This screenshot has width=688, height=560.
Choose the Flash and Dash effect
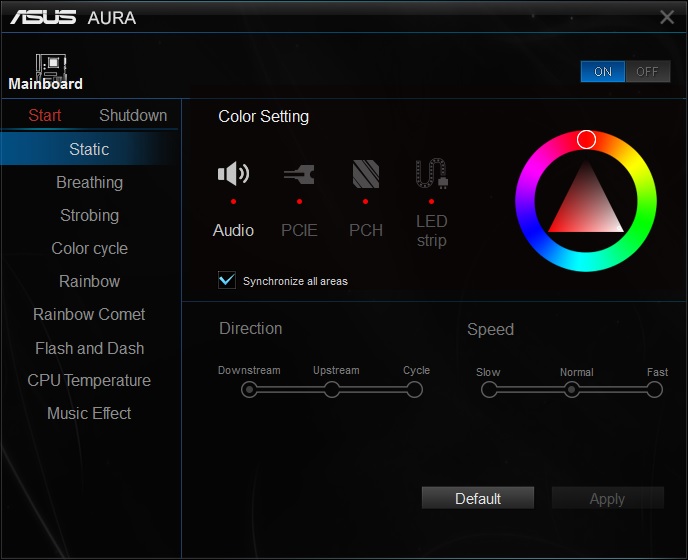pos(90,348)
